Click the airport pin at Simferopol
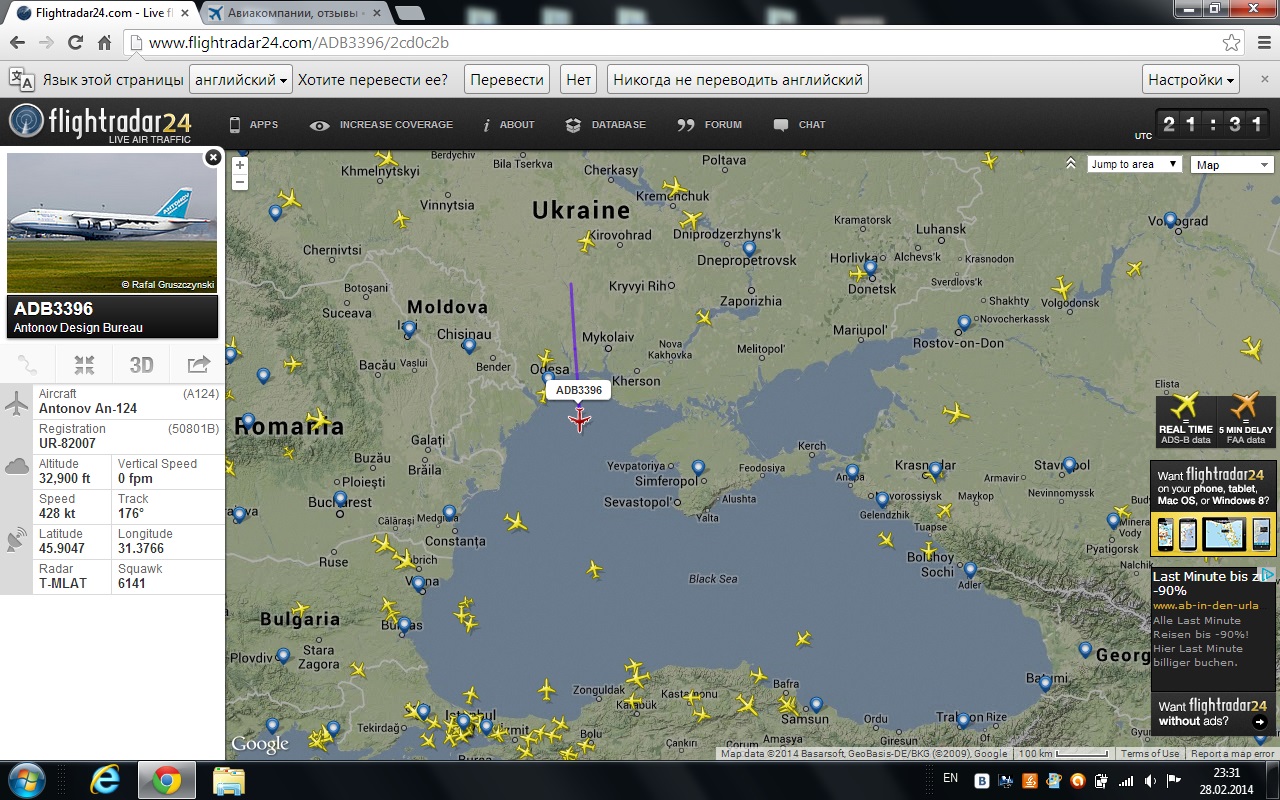This screenshot has height=800, width=1280. 698,467
